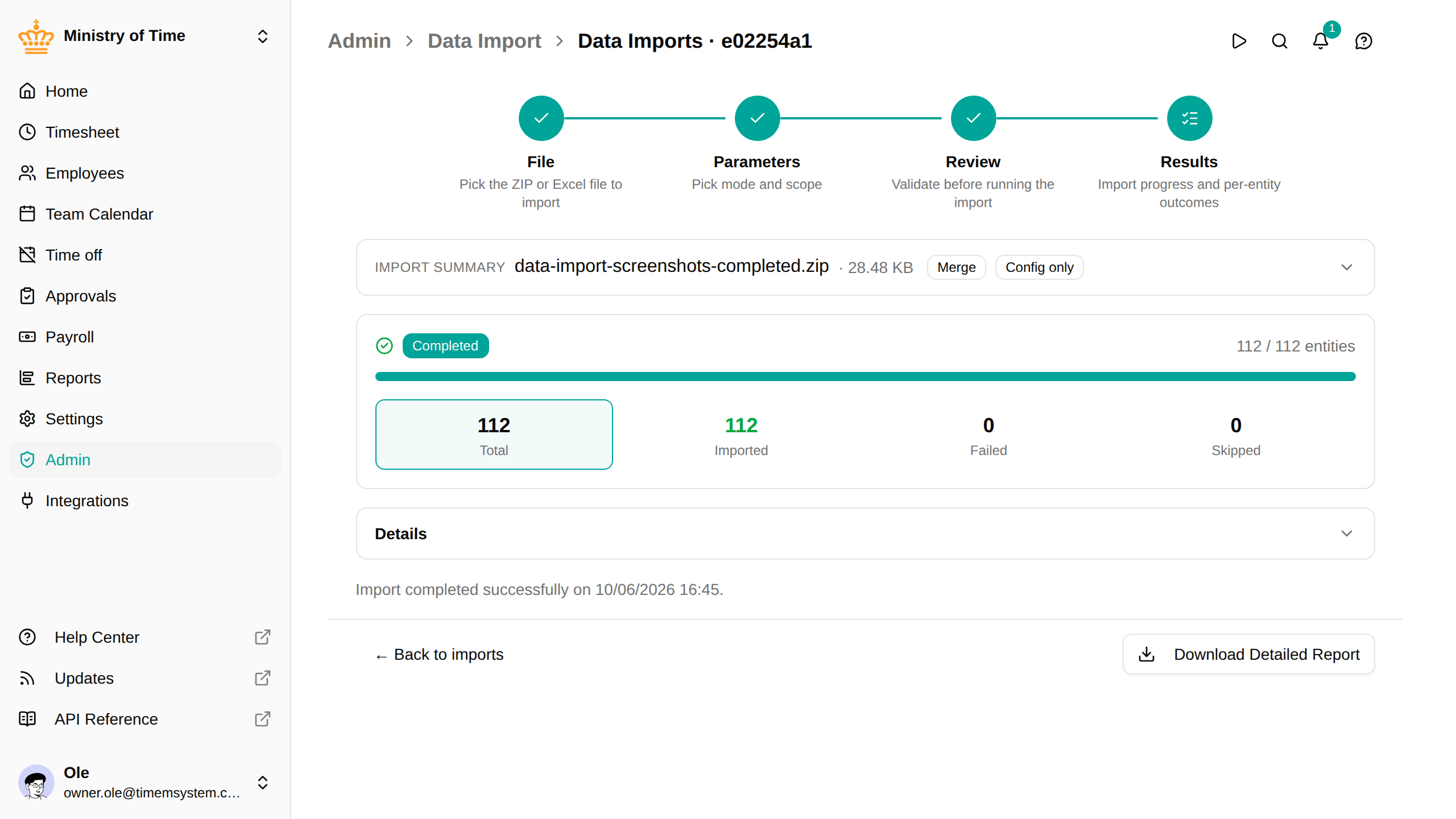Open the help chat icon
This screenshot has height=819, width=1456.
pyautogui.click(x=1364, y=41)
